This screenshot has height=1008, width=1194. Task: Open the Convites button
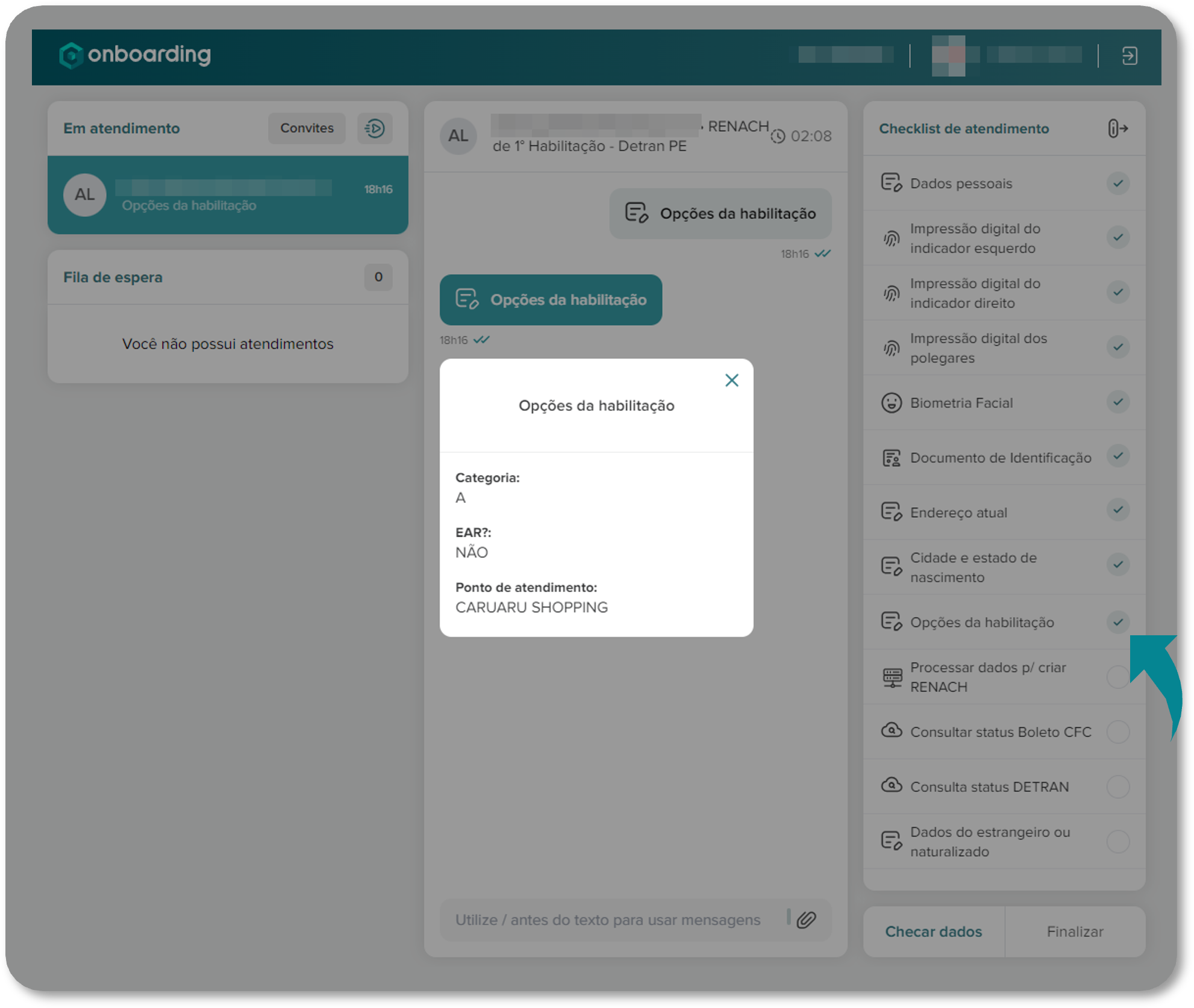tap(307, 128)
